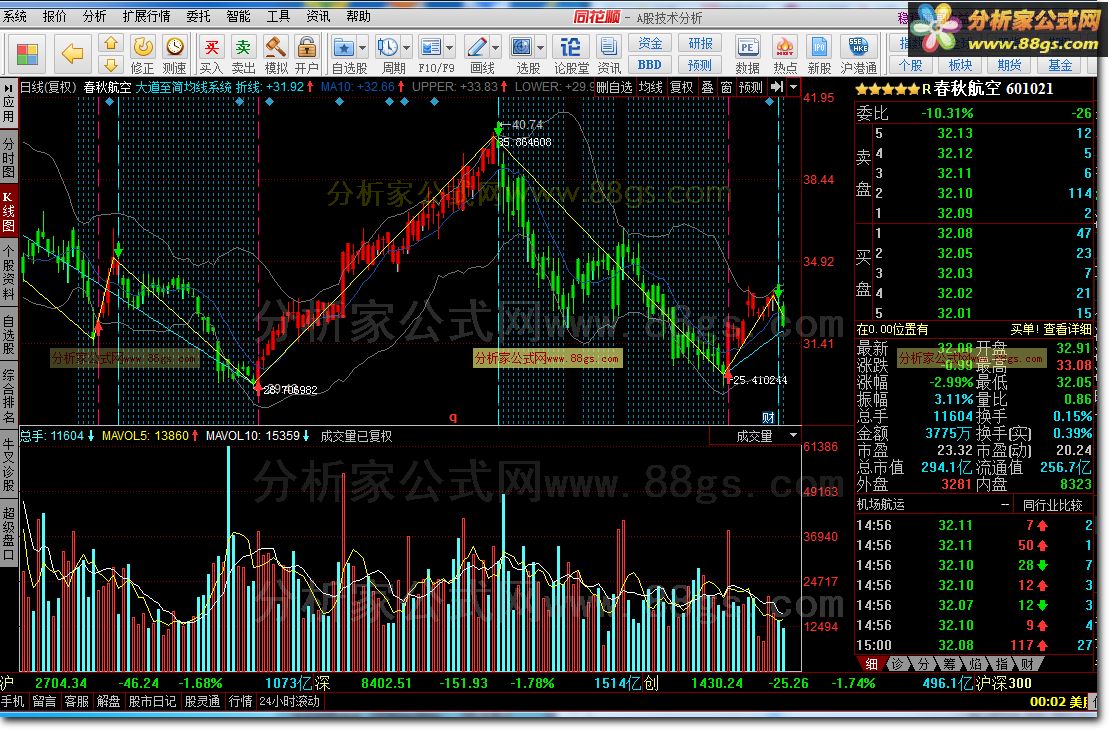Click the colorful home grid icon

point(28,55)
